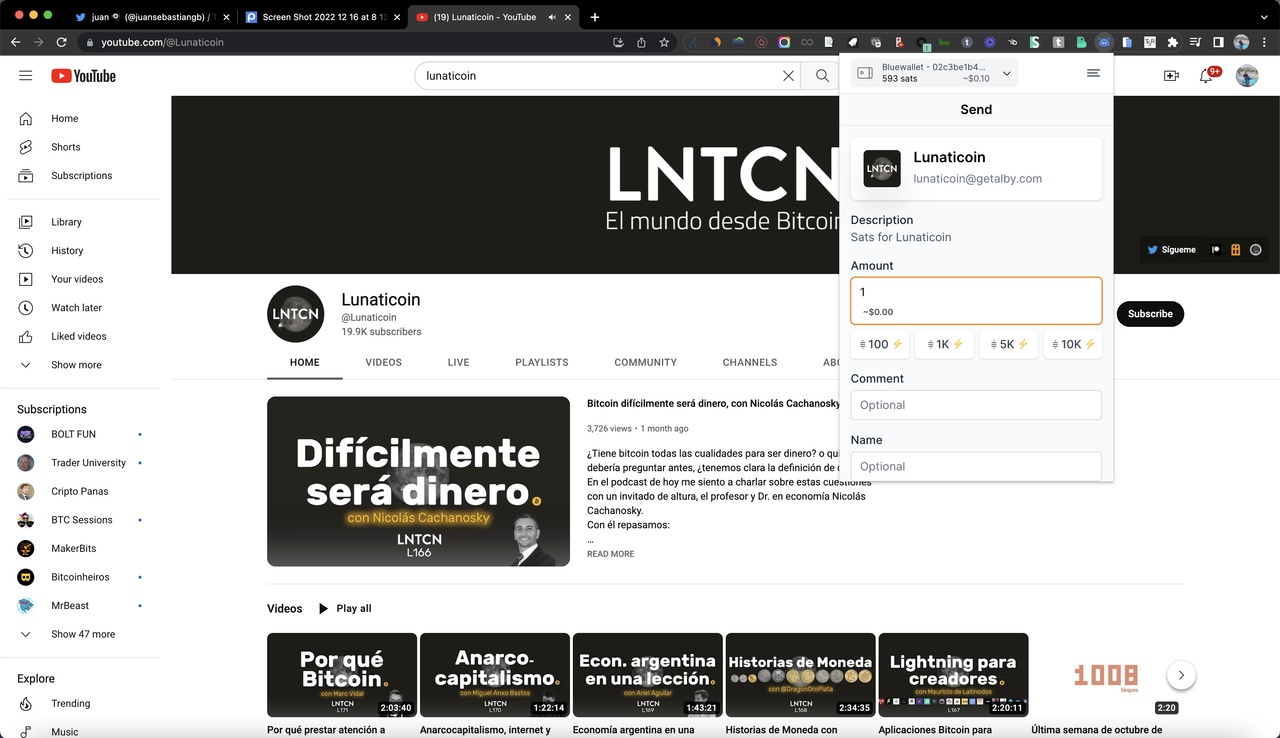Click the Name optional field
Image resolution: width=1280 pixels, height=738 pixels.
[x=976, y=466]
